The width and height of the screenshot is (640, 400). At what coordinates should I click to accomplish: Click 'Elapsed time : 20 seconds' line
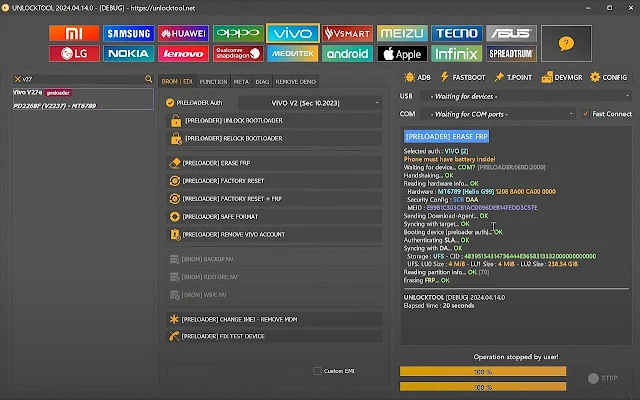coord(439,306)
